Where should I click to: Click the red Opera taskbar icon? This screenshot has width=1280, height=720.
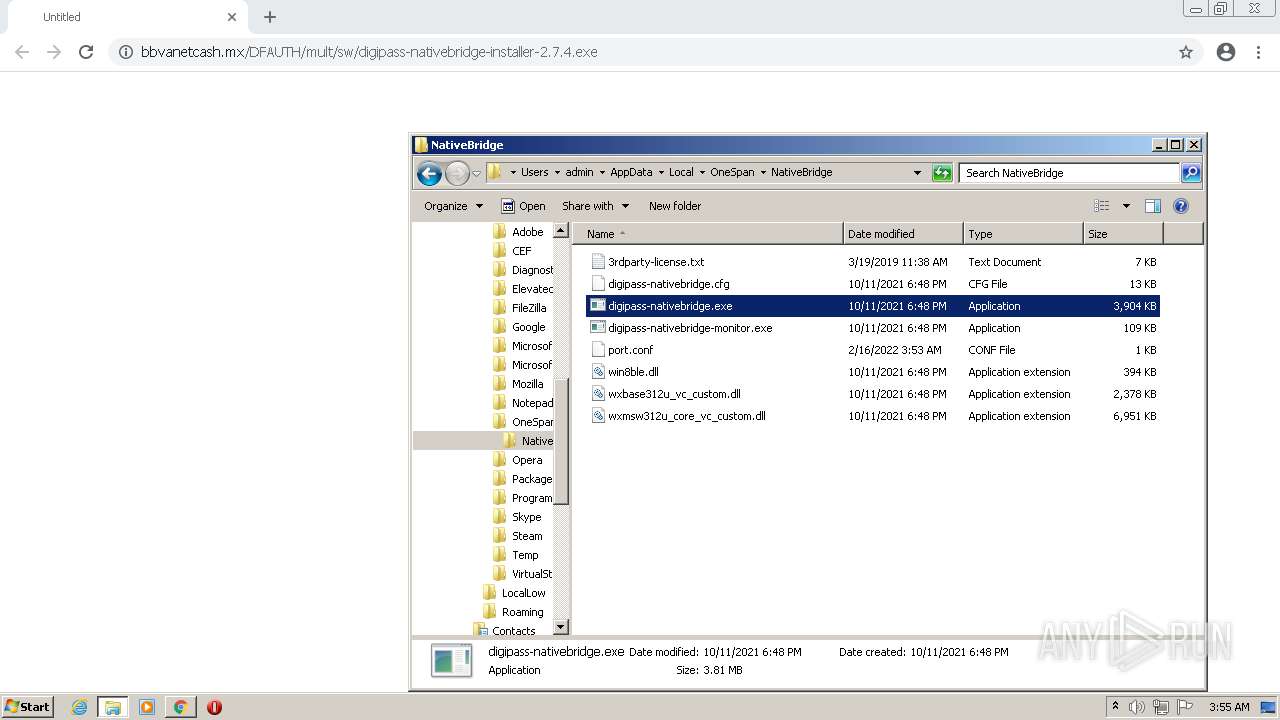coord(214,707)
